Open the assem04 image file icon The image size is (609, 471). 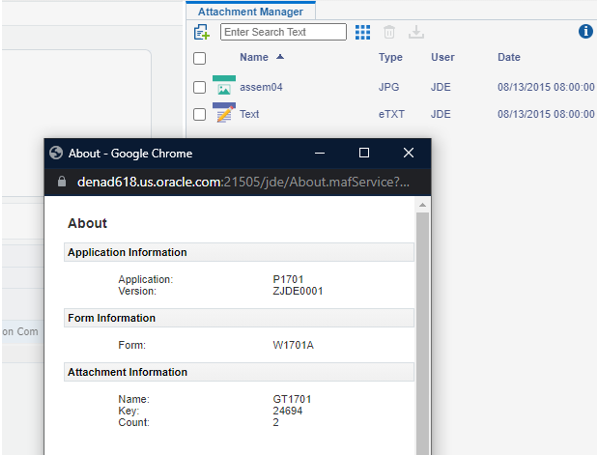pyautogui.click(x=224, y=85)
